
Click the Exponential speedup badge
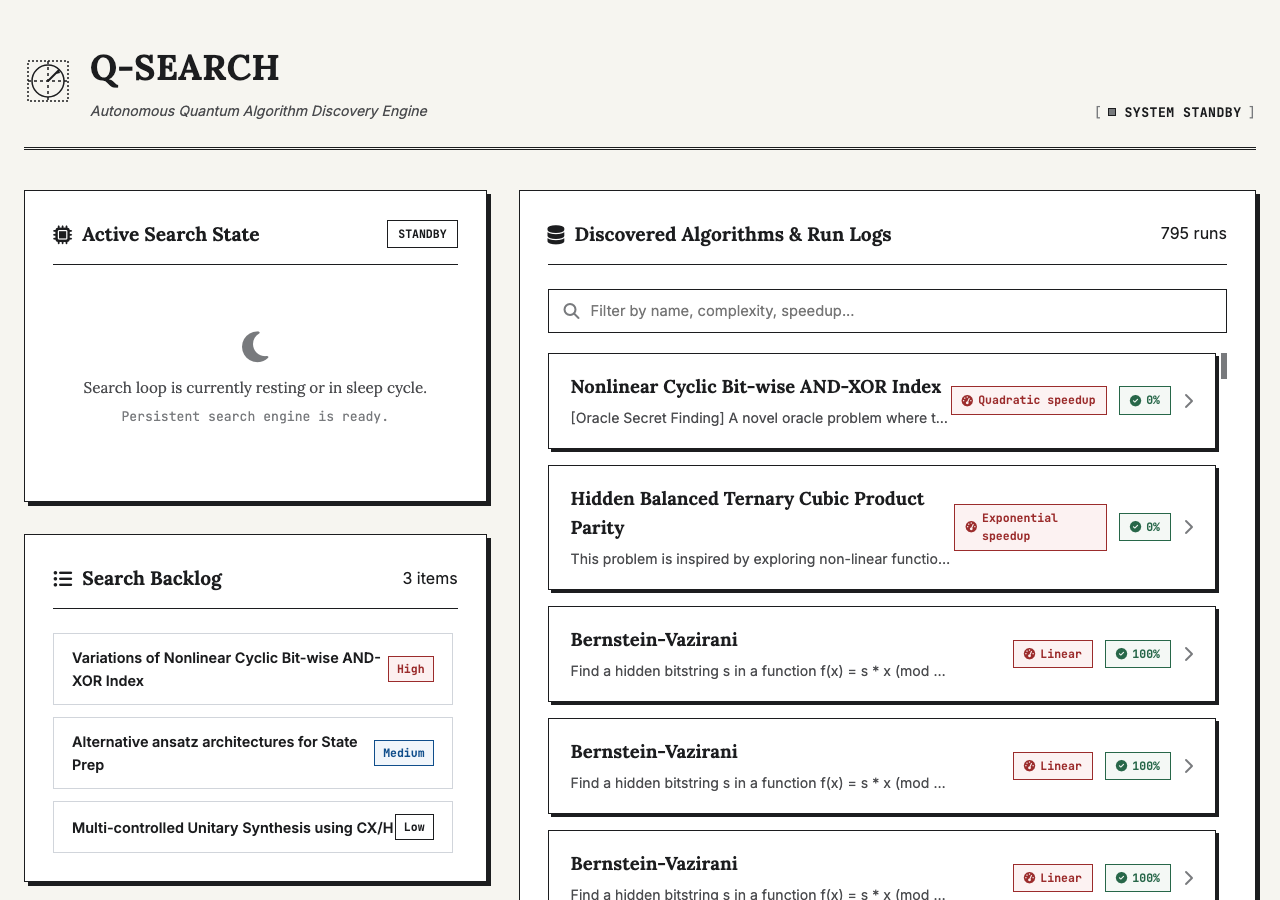(1030, 527)
